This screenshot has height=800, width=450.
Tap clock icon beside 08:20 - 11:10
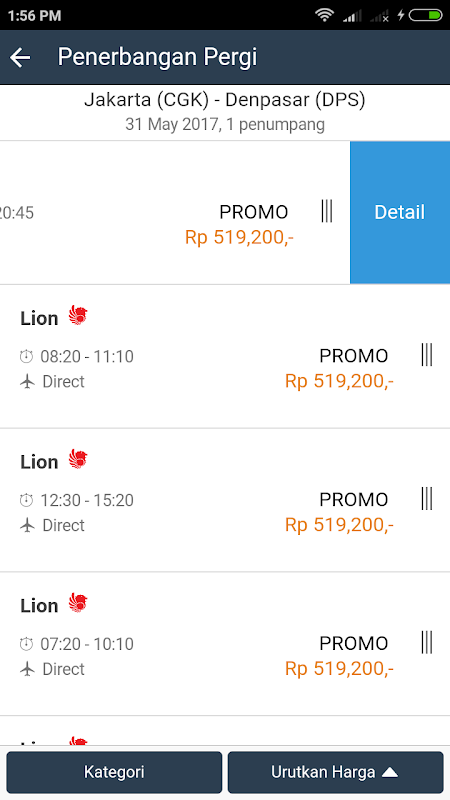(27, 356)
